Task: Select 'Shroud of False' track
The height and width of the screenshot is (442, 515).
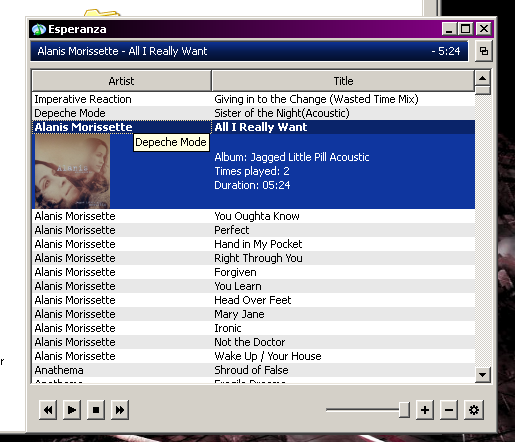Action: pos(251,370)
